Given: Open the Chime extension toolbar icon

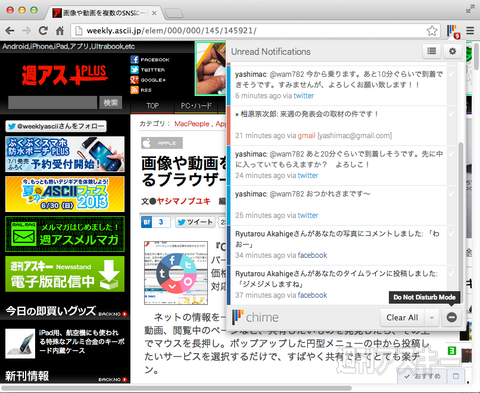Looking at the screenshot, I should point(453,31).
